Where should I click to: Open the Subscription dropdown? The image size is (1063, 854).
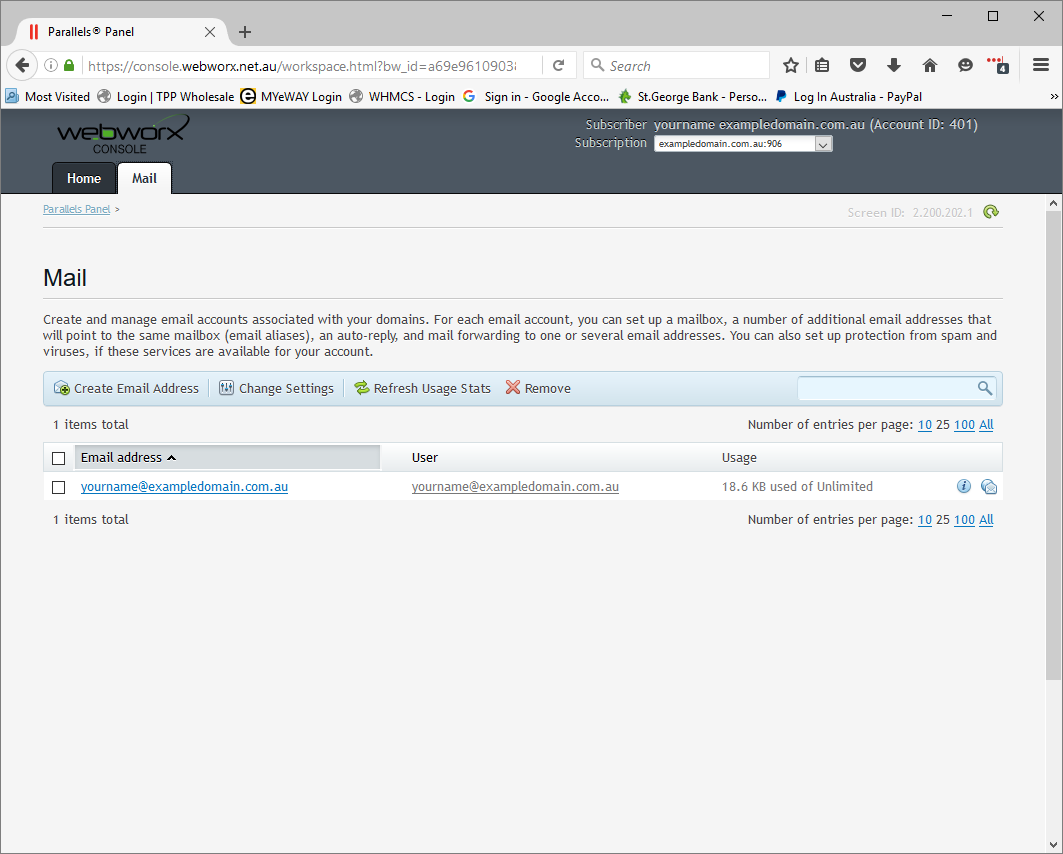[743, 144]
